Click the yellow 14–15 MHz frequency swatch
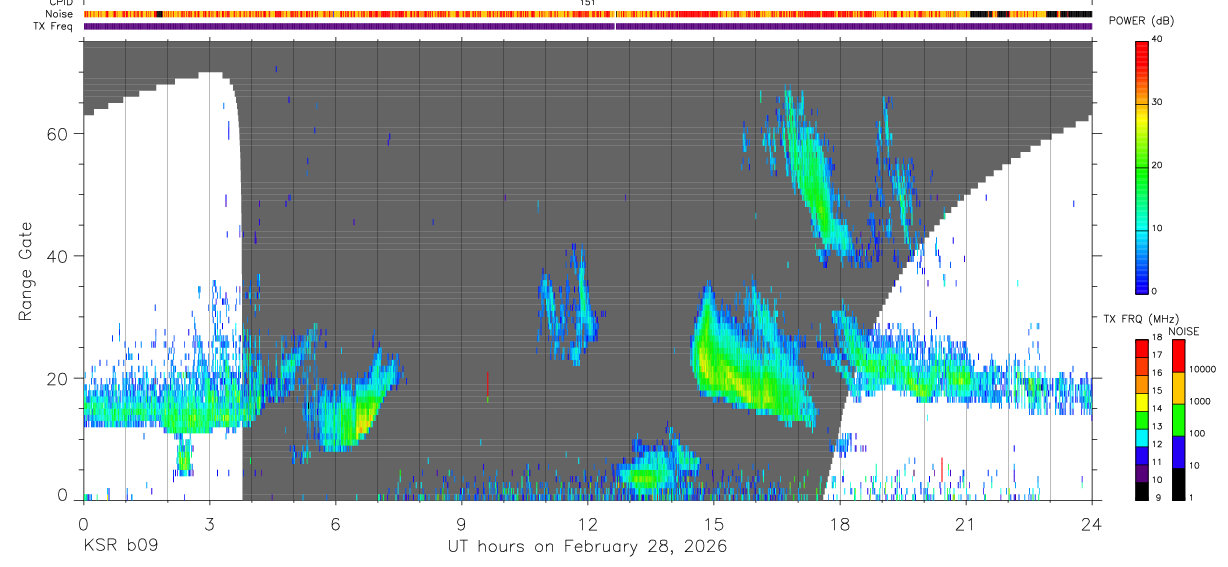 coord(1142,400)
